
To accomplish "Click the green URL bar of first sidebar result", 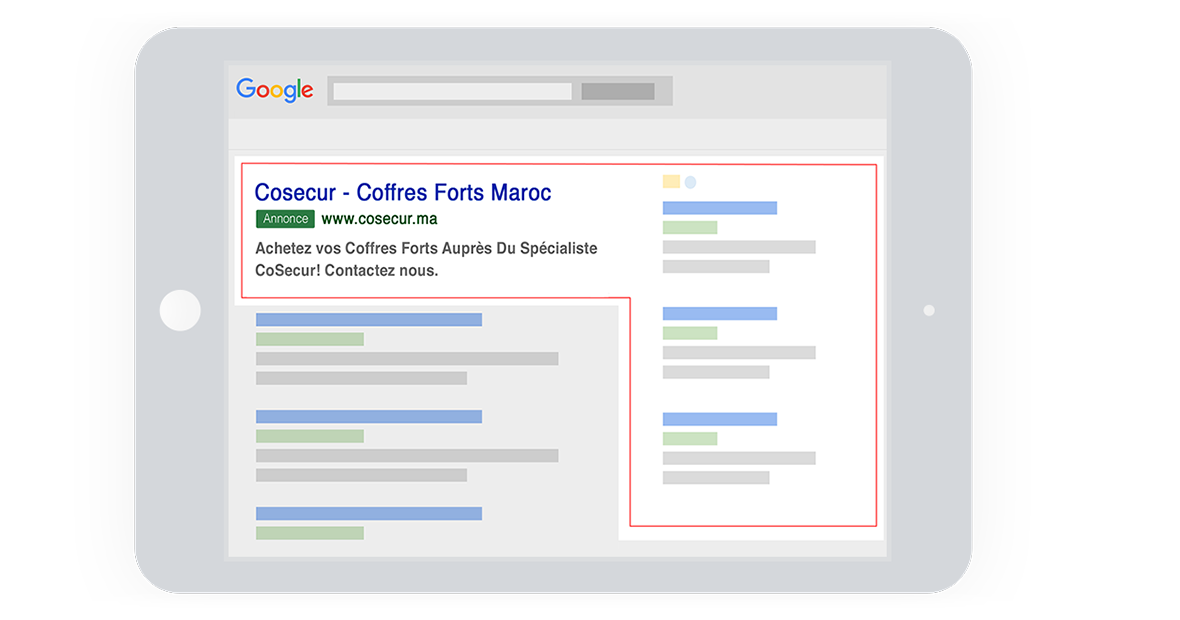I will [690, 228].
